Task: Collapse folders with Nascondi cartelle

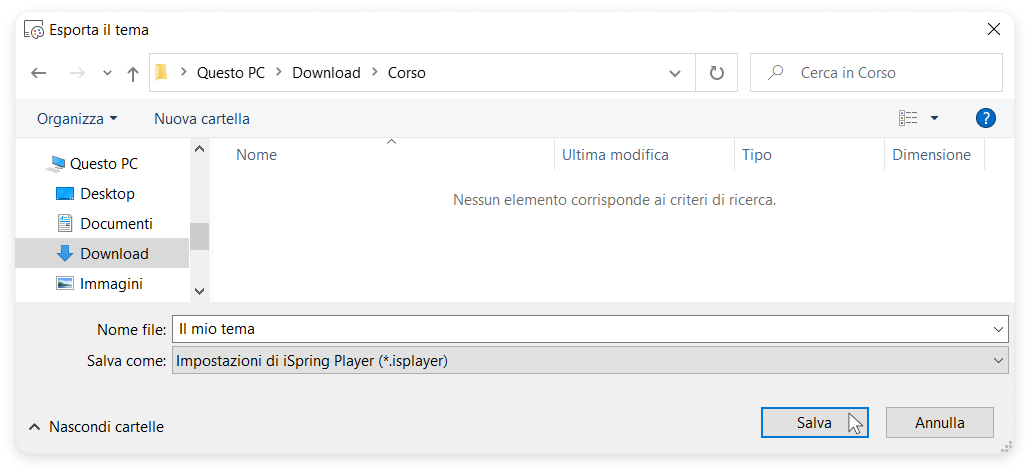Action: (97, 427)
